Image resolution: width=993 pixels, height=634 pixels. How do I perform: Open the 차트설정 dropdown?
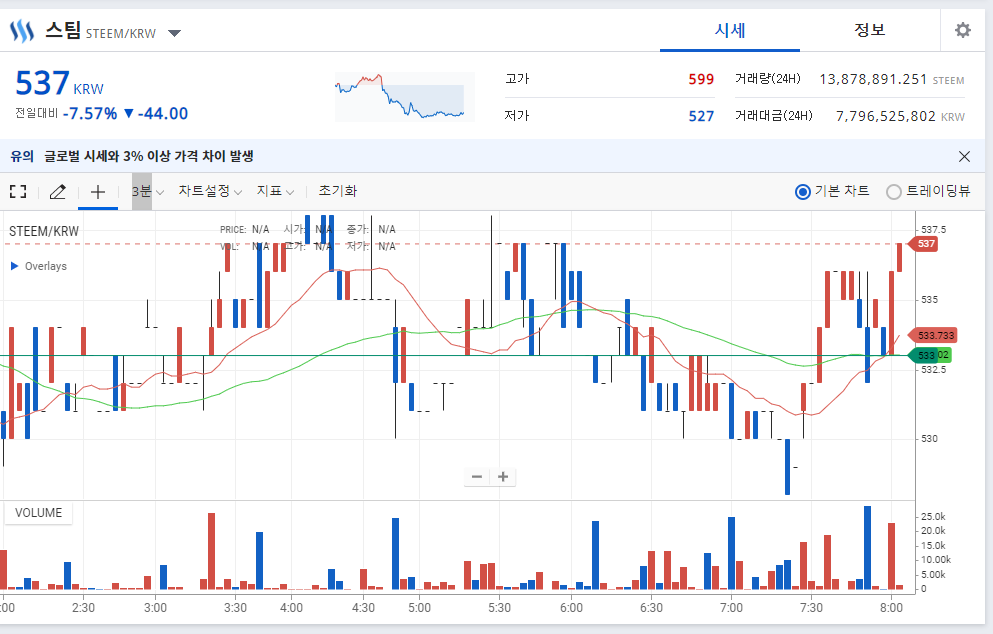point(210,191)
